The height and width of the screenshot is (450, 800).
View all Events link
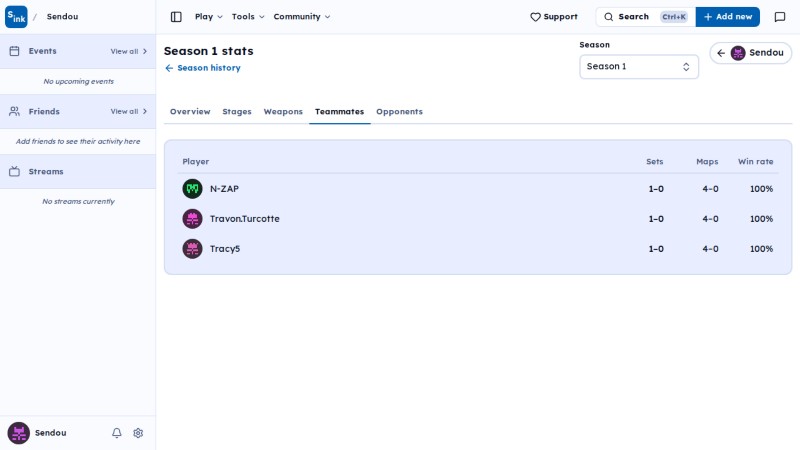point(129,52)
